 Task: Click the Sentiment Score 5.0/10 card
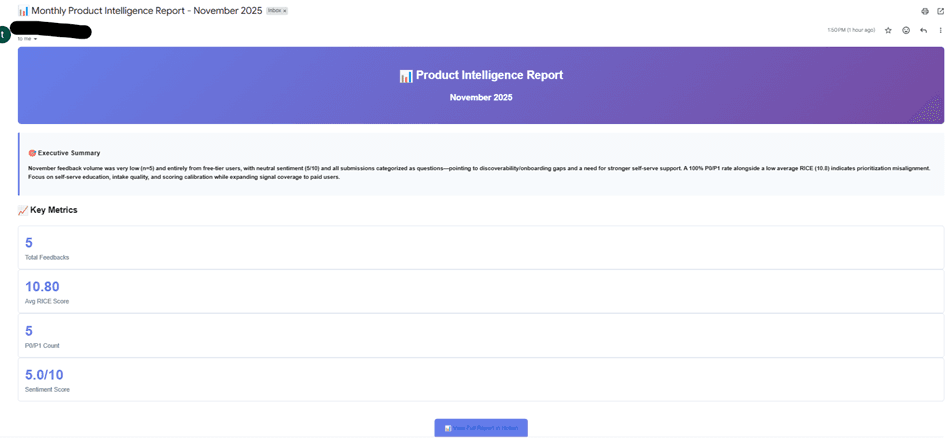pos(481,379)
